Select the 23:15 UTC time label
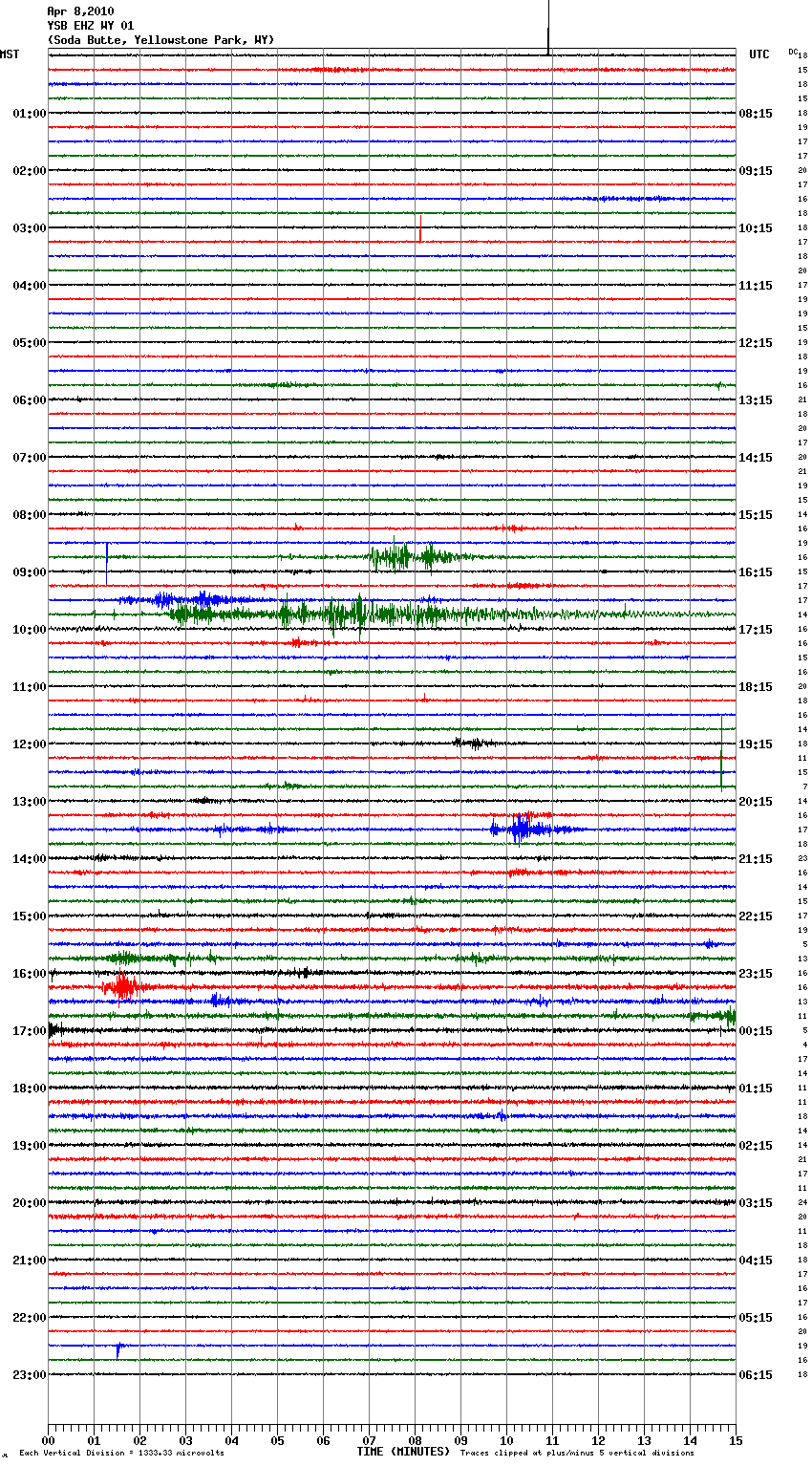This screenshot has width=812, height=1466. click(x=756, y=974)
